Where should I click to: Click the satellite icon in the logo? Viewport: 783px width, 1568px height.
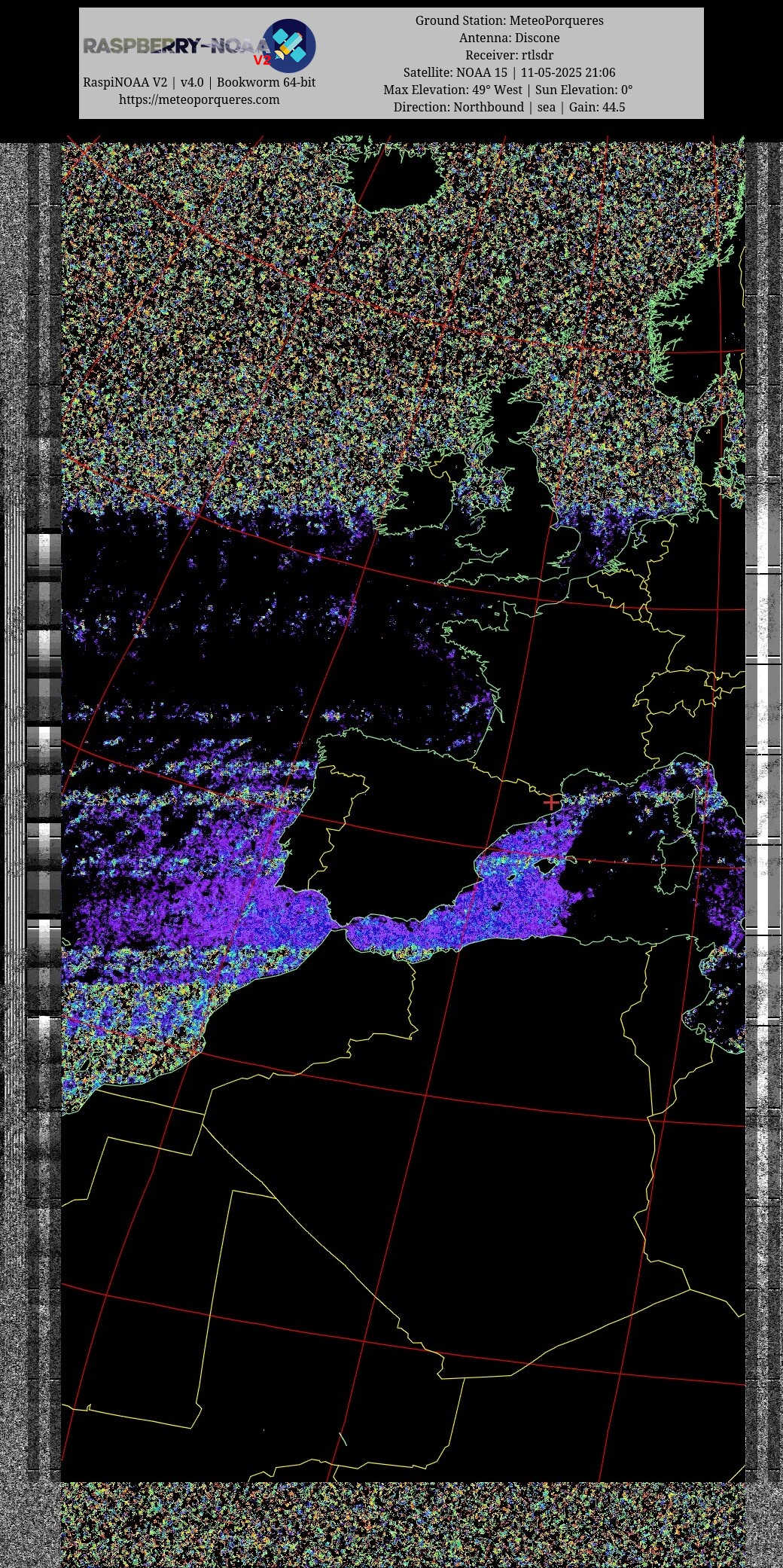click(x=289, y=46)
